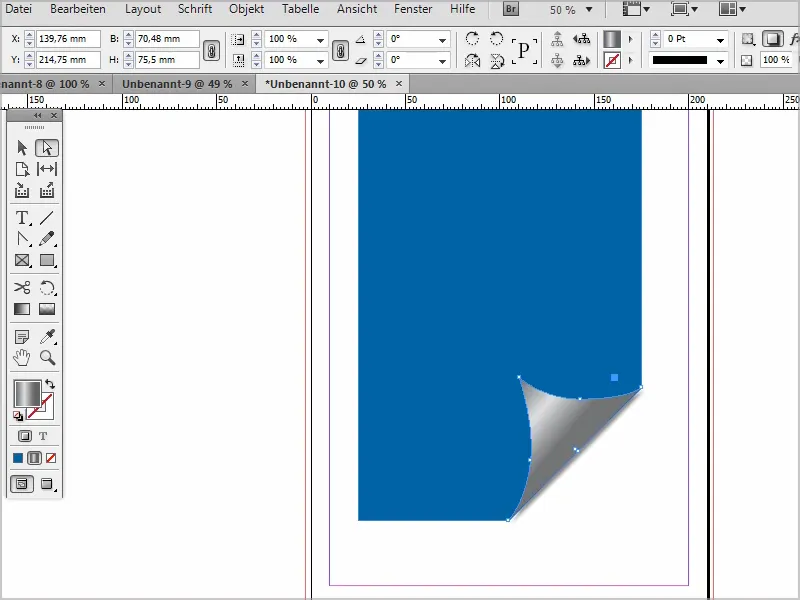Rotate 90° clockwise
800x600 pixels.
coord(472,39)
